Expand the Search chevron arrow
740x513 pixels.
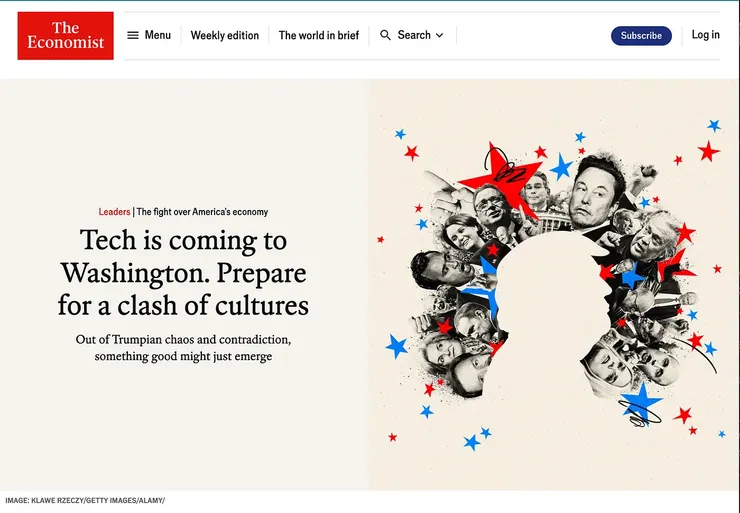point(439,35)
